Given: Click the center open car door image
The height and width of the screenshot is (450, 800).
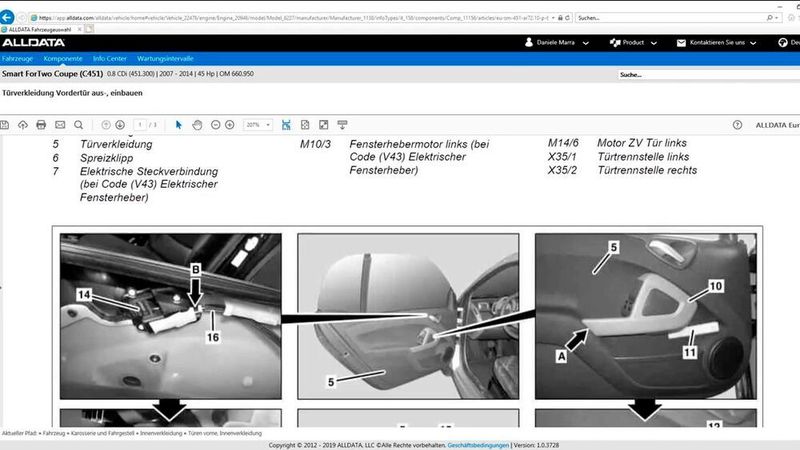Looking at the screenshot, I should [408, 316].
